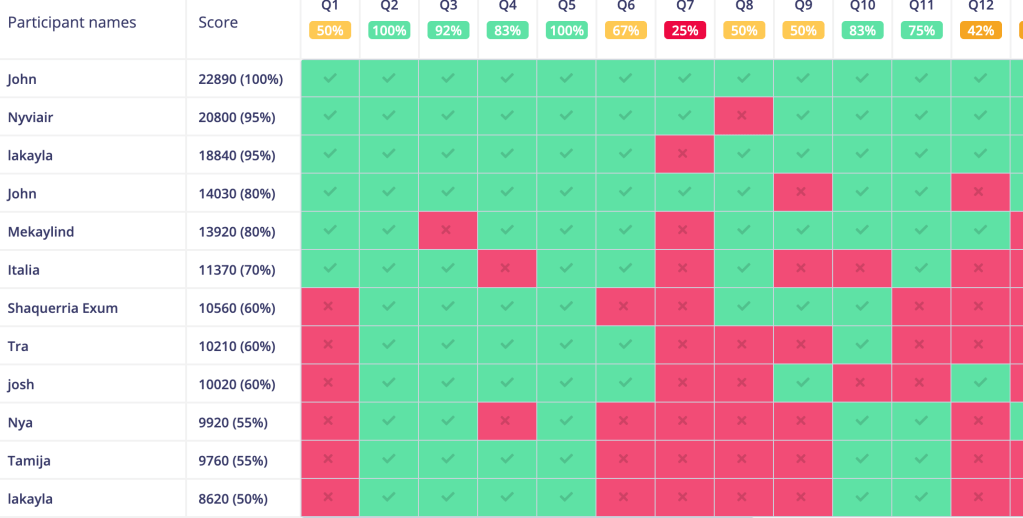Click Shaquerria Exum's X mark under Q11
The height and width of the screenshot is (518, 1023).
coord(921,308)
